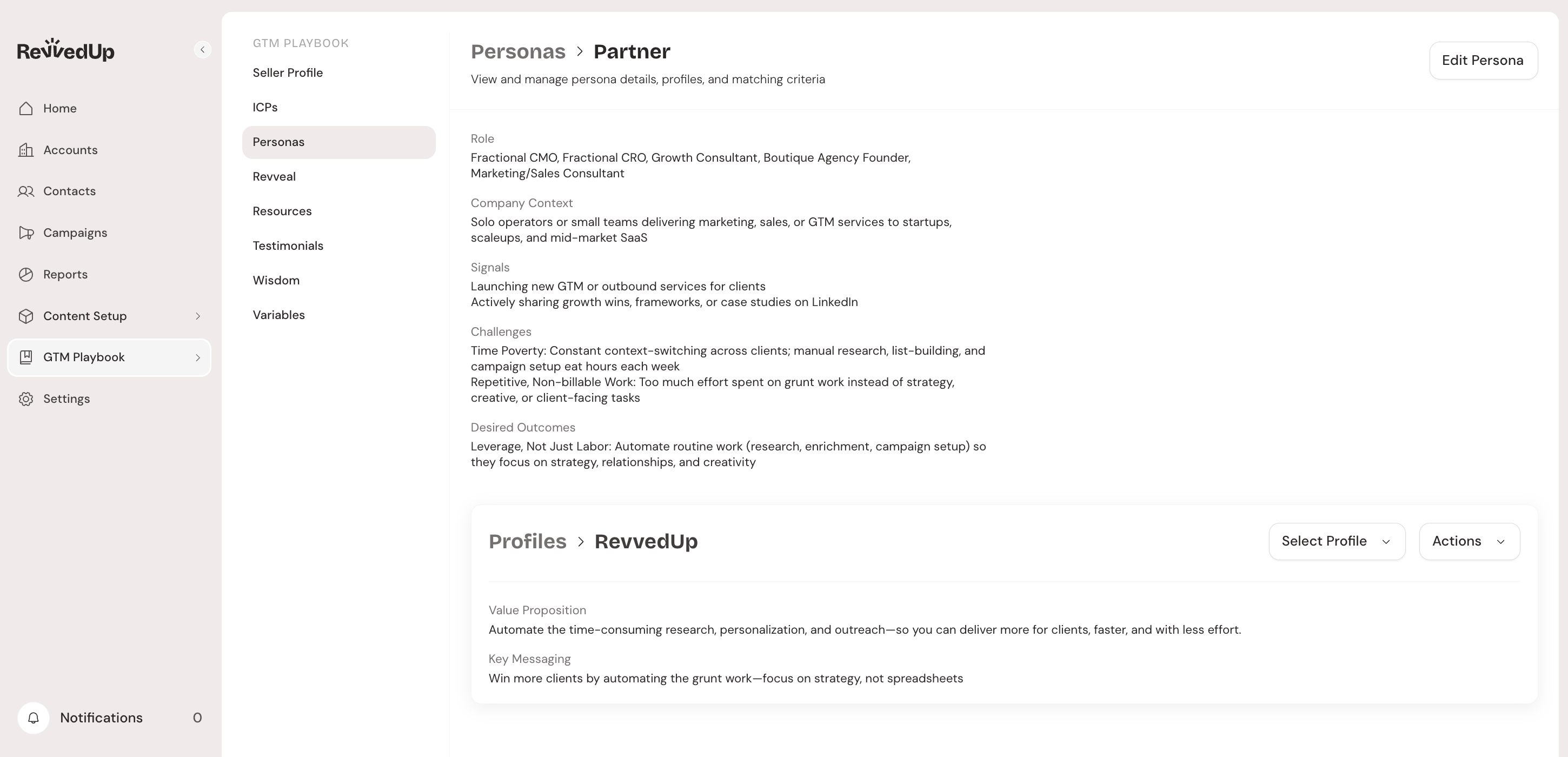
Task: Open the Seller Profile section
Action: coord(288,72)
